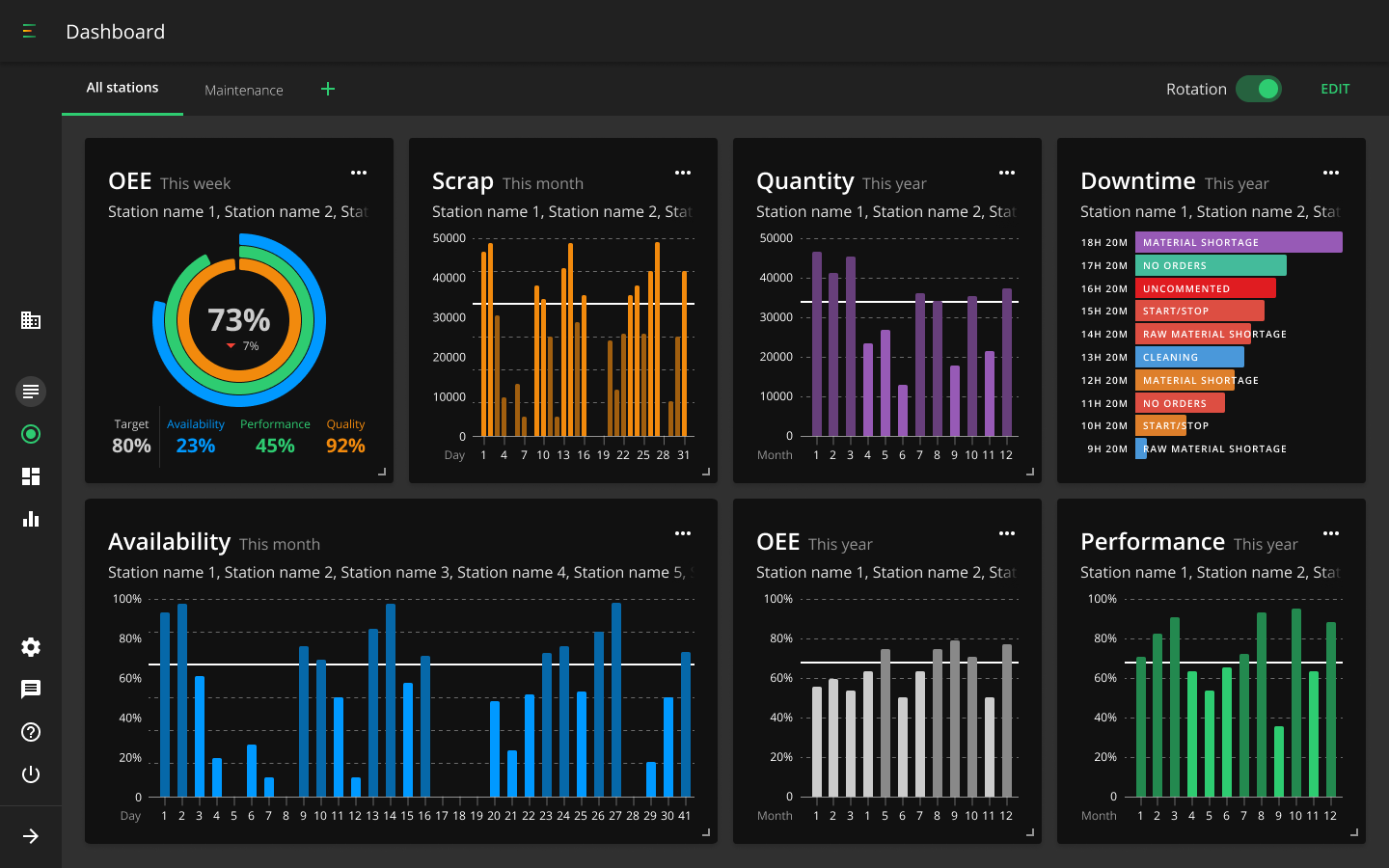
Task: Open options menu on the Scrap card
Action: point(683,173)
